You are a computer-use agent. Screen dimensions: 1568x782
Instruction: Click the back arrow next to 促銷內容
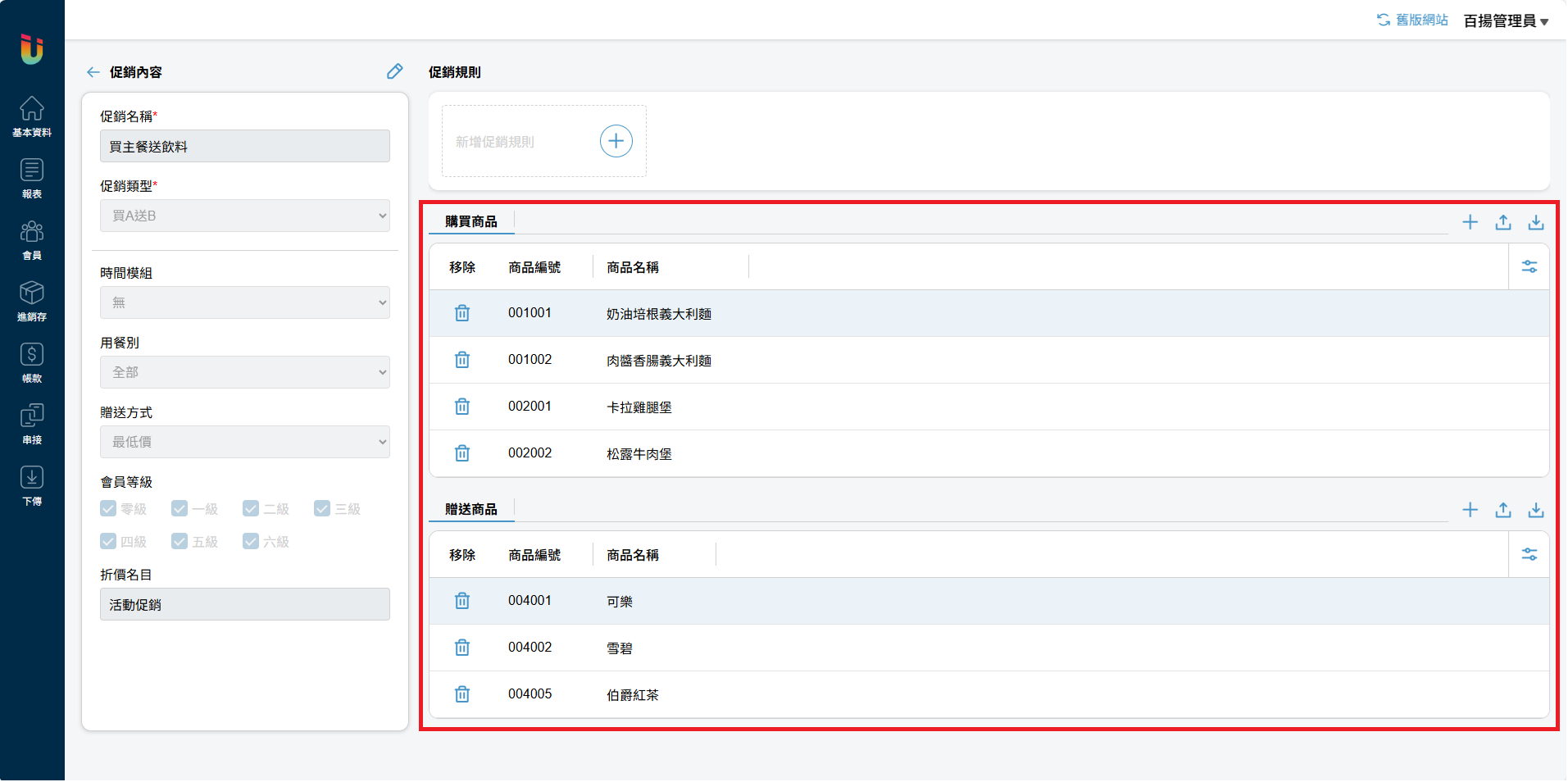[93, 72]
